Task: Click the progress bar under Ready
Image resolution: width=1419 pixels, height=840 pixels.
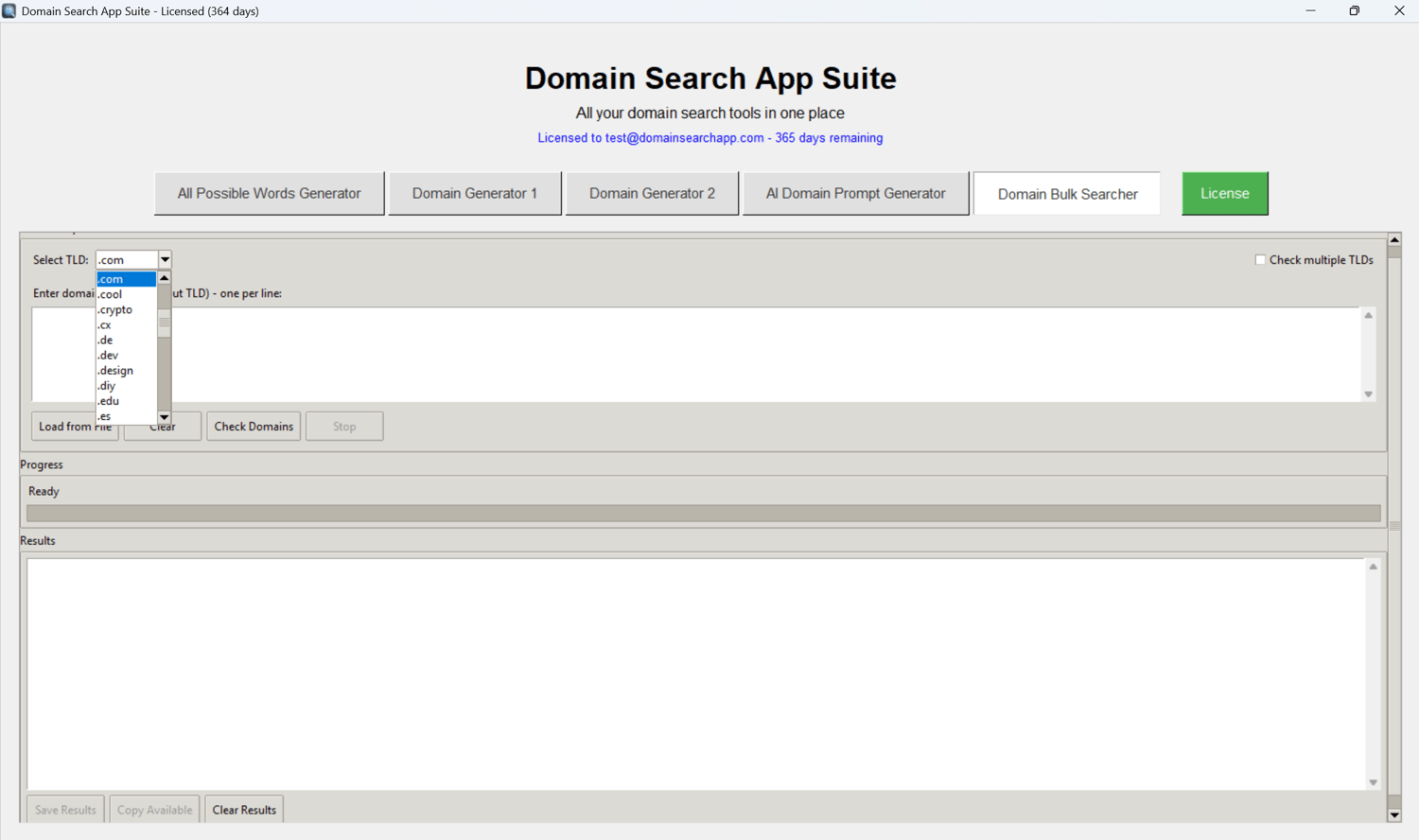Action: click(704, 513)
